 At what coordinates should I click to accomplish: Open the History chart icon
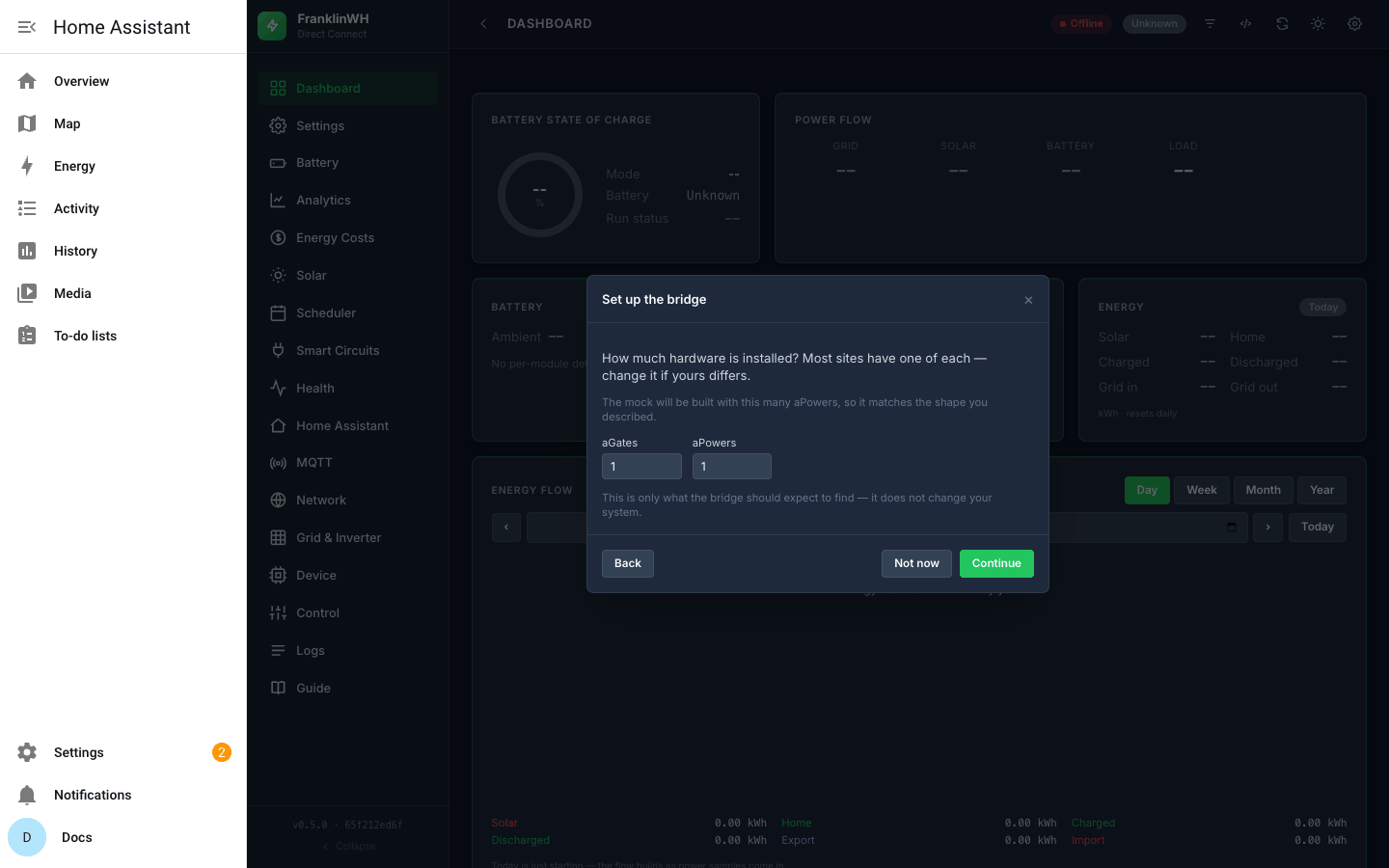click(27, 251)
